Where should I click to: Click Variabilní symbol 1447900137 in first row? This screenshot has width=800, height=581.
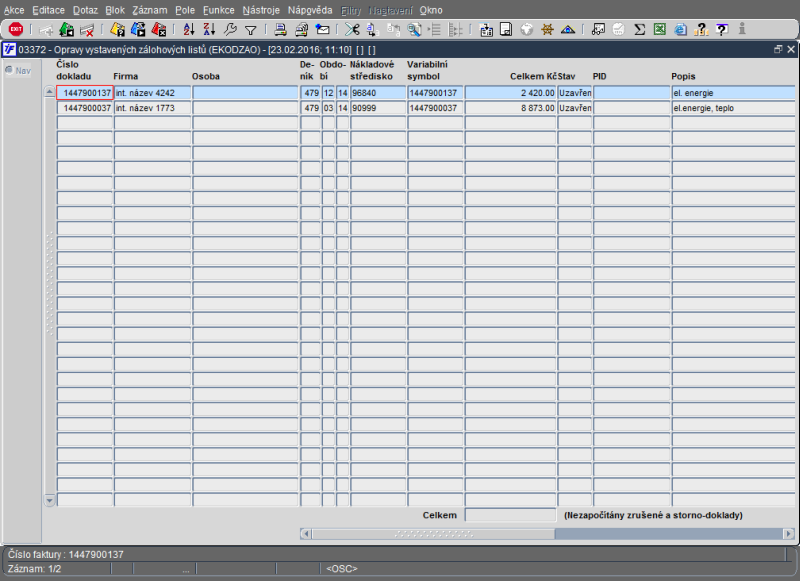pyautogui.click(x=435, y=93)
